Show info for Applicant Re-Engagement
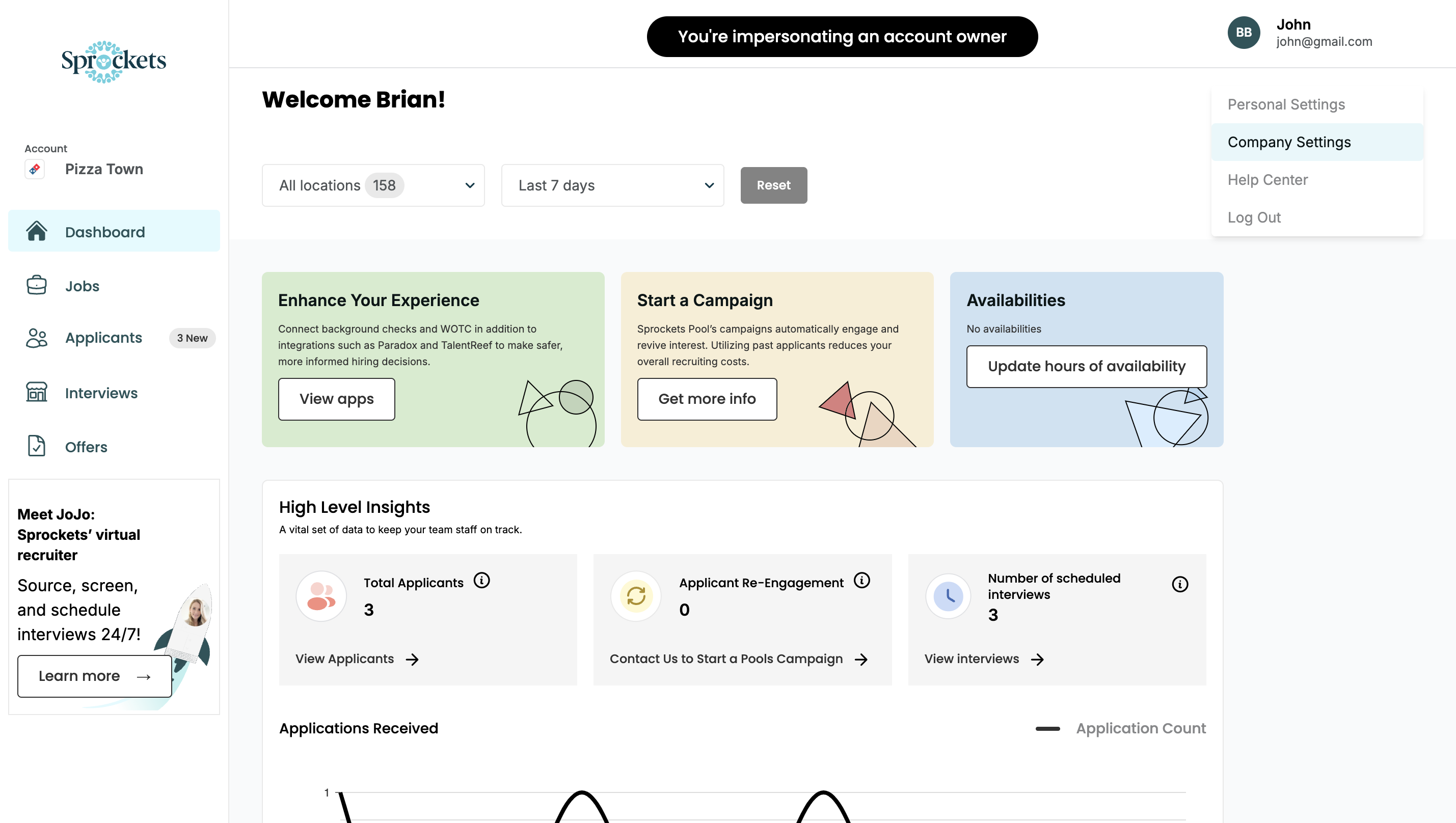Viewport: 1456px width, 823px height. (x=861, y=581)
